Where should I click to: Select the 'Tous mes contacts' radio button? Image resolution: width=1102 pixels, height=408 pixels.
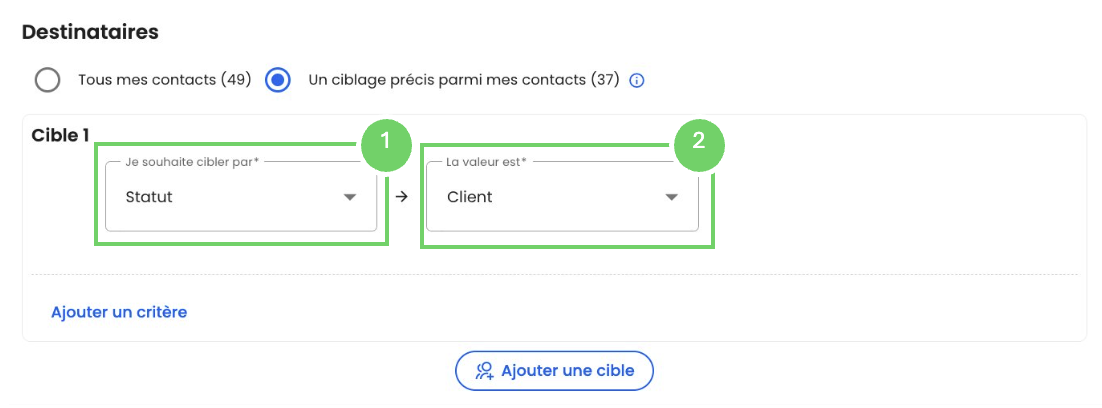click(47, 80)
